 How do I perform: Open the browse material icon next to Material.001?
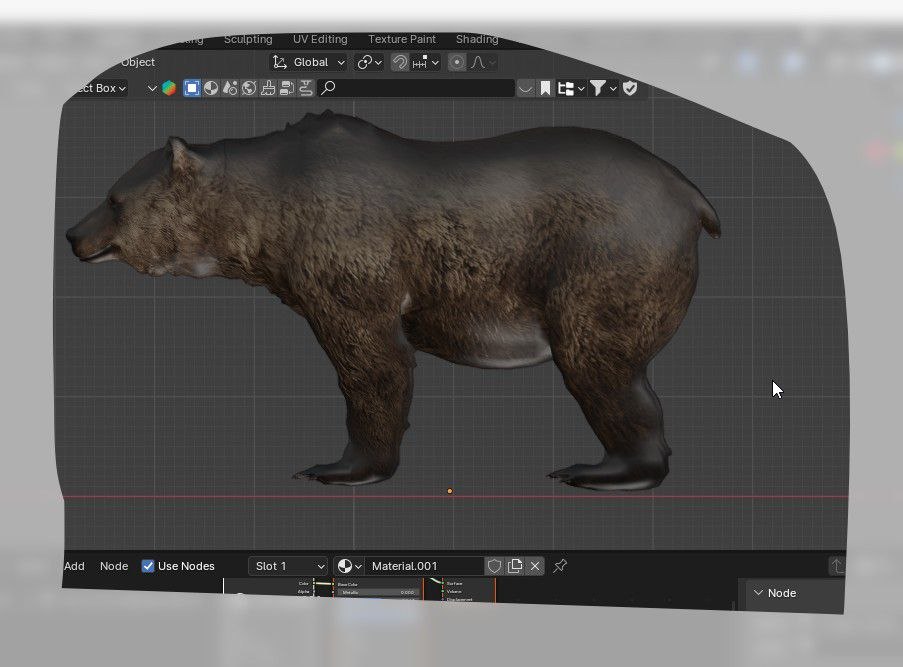(345, 566)
